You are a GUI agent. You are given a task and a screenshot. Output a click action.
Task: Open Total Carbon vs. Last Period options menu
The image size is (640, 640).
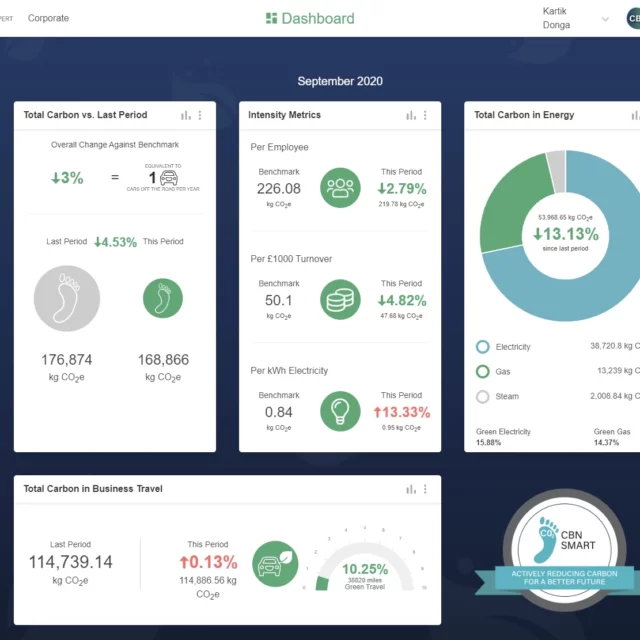point(200,115)
